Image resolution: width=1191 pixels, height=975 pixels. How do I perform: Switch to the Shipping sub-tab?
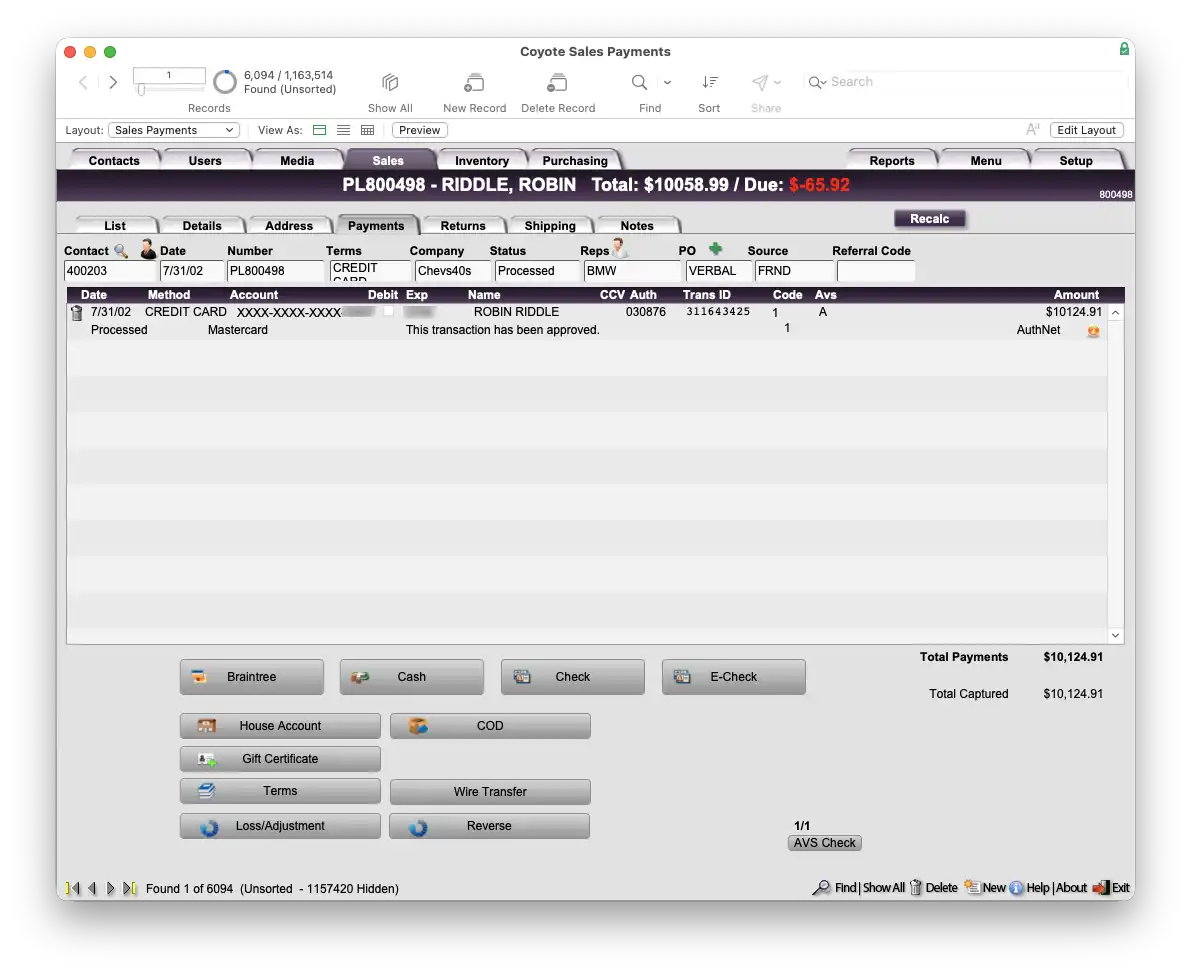(550, 226)
